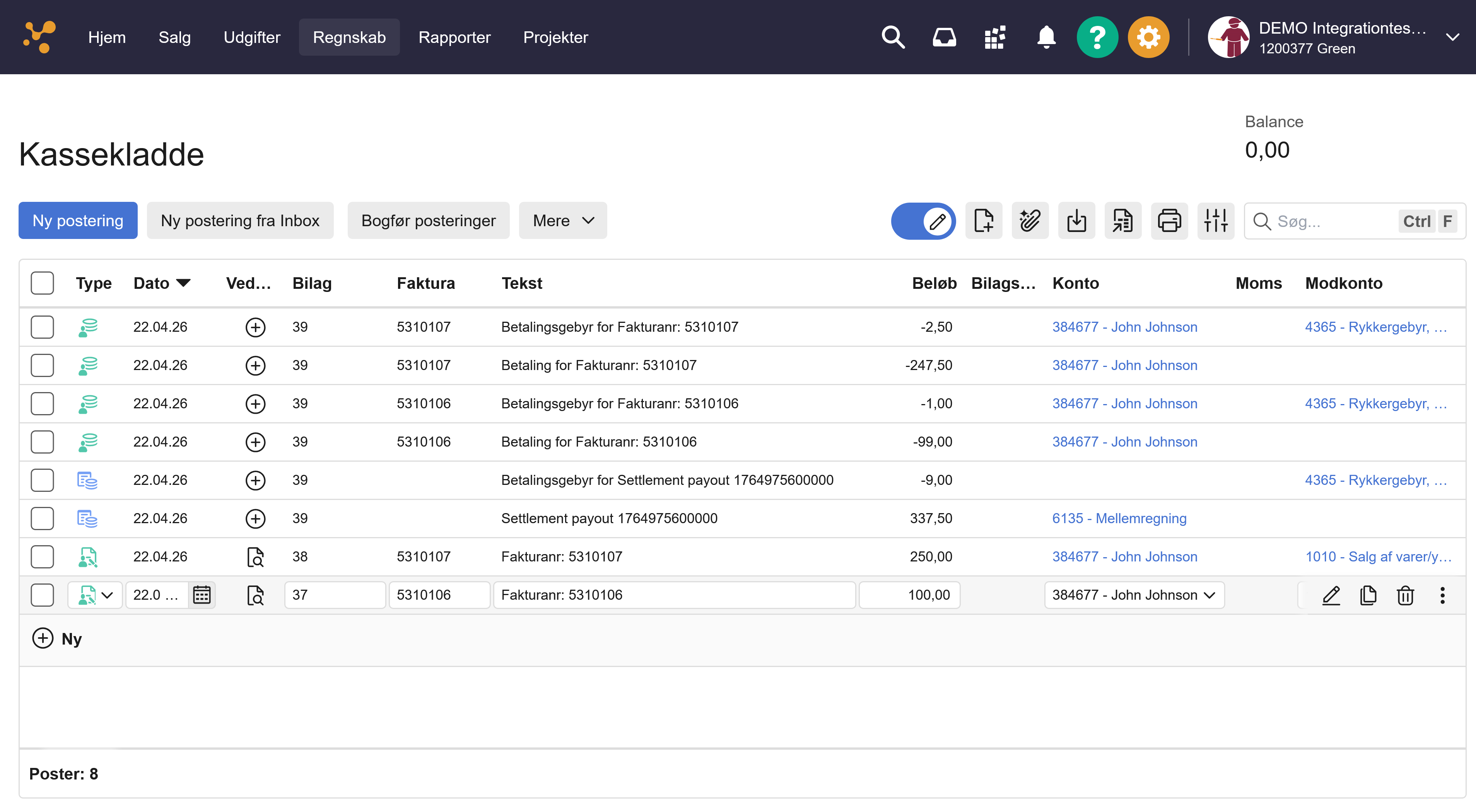Open the green help question mark icon
Image resolution: width=1476 pixels, height=812 pixels.
click(1097, 37)
